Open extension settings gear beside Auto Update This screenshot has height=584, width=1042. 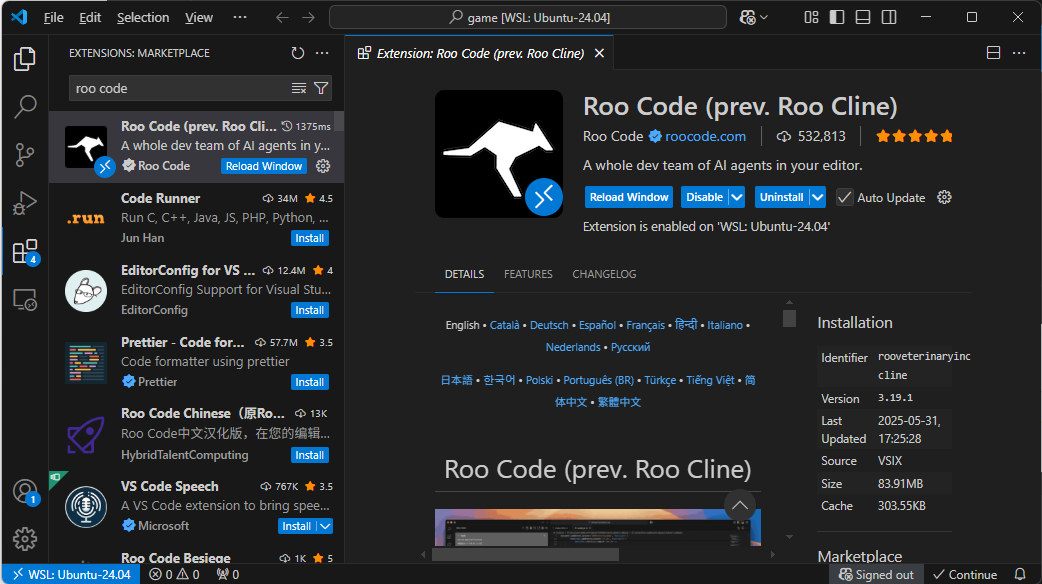pos(944,197)
